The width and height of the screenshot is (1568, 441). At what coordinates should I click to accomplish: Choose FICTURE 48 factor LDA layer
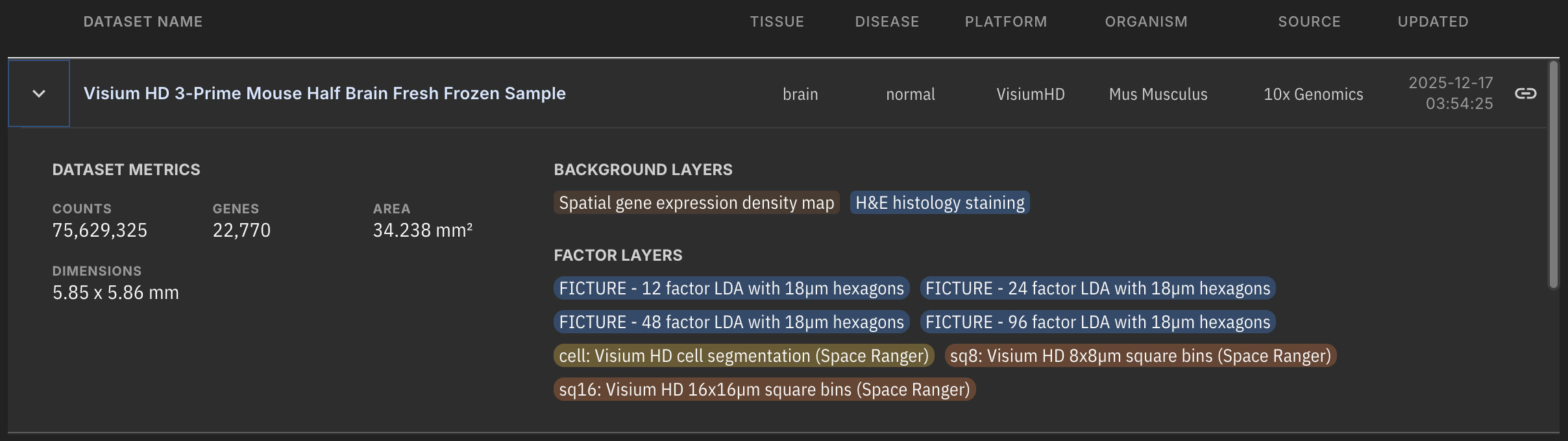731,322
